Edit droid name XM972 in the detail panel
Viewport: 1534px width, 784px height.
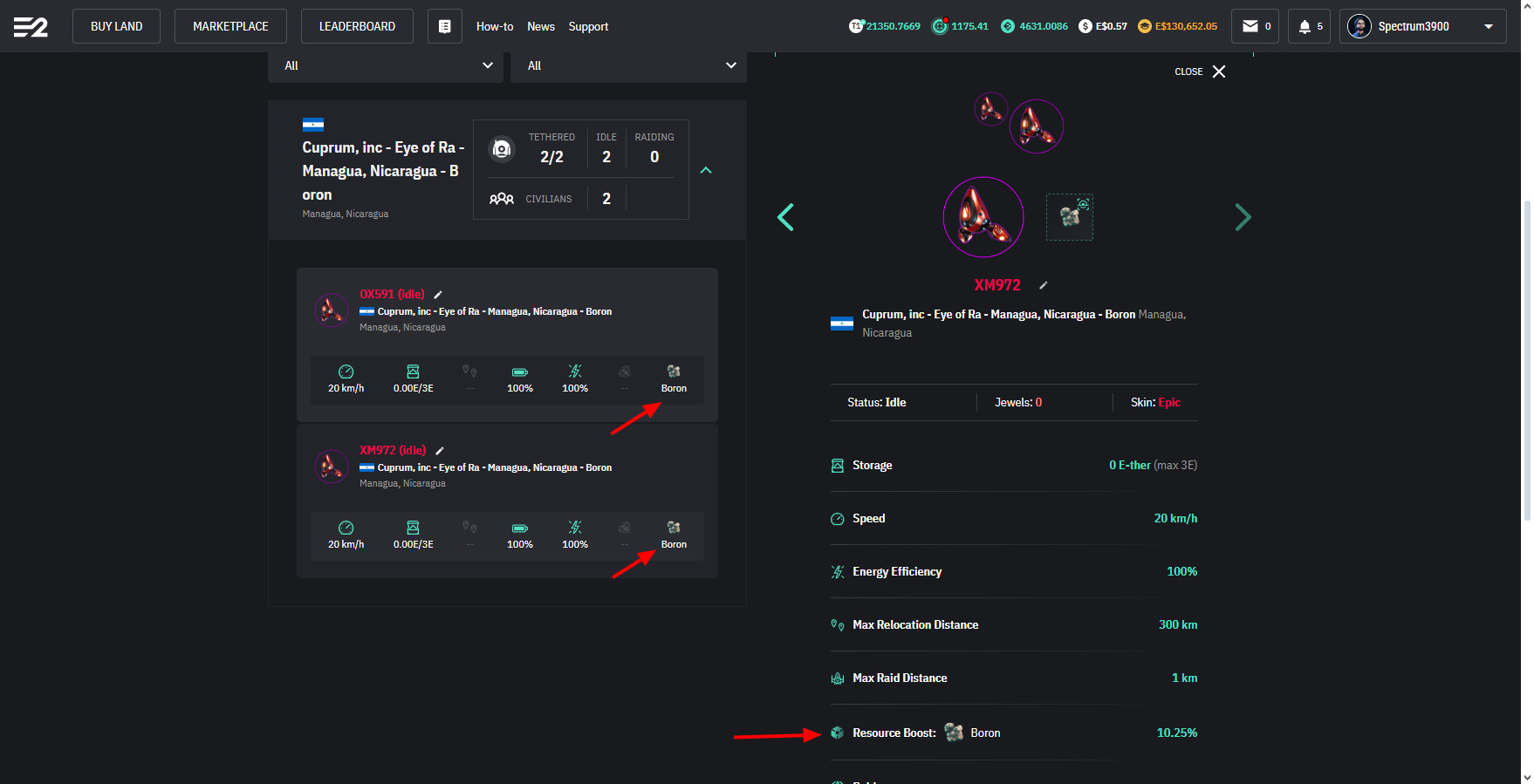1043,285
